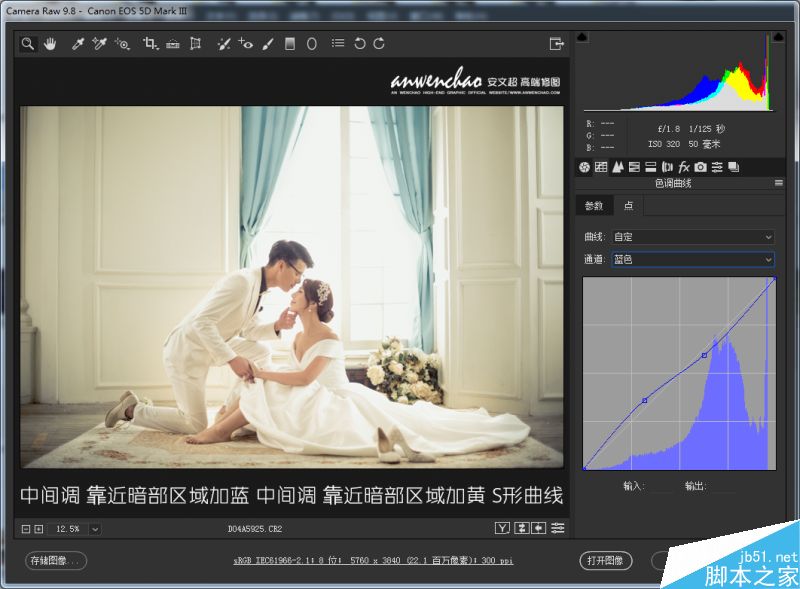Open the Tone Curve panel tab
The height and width of the screenshot is (589, 800).
coord(601,167)
